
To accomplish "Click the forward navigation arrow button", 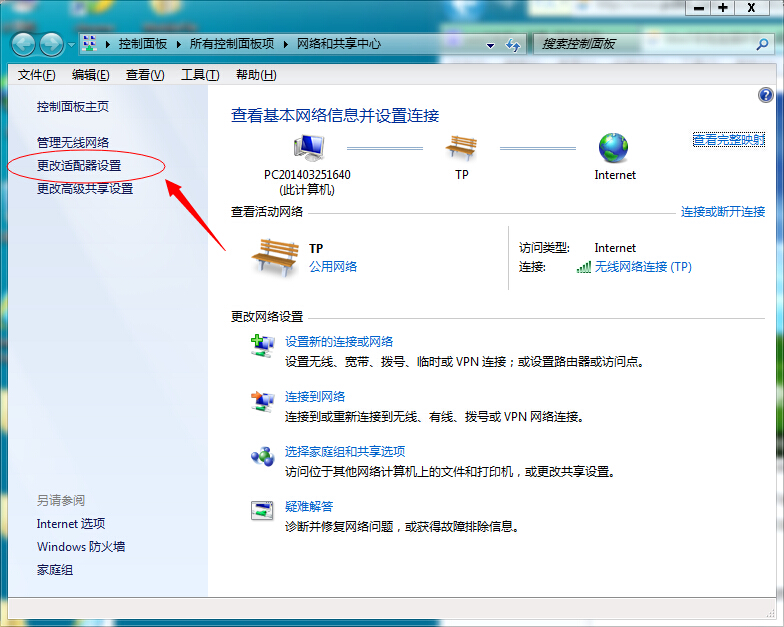I will coord(51,44).
